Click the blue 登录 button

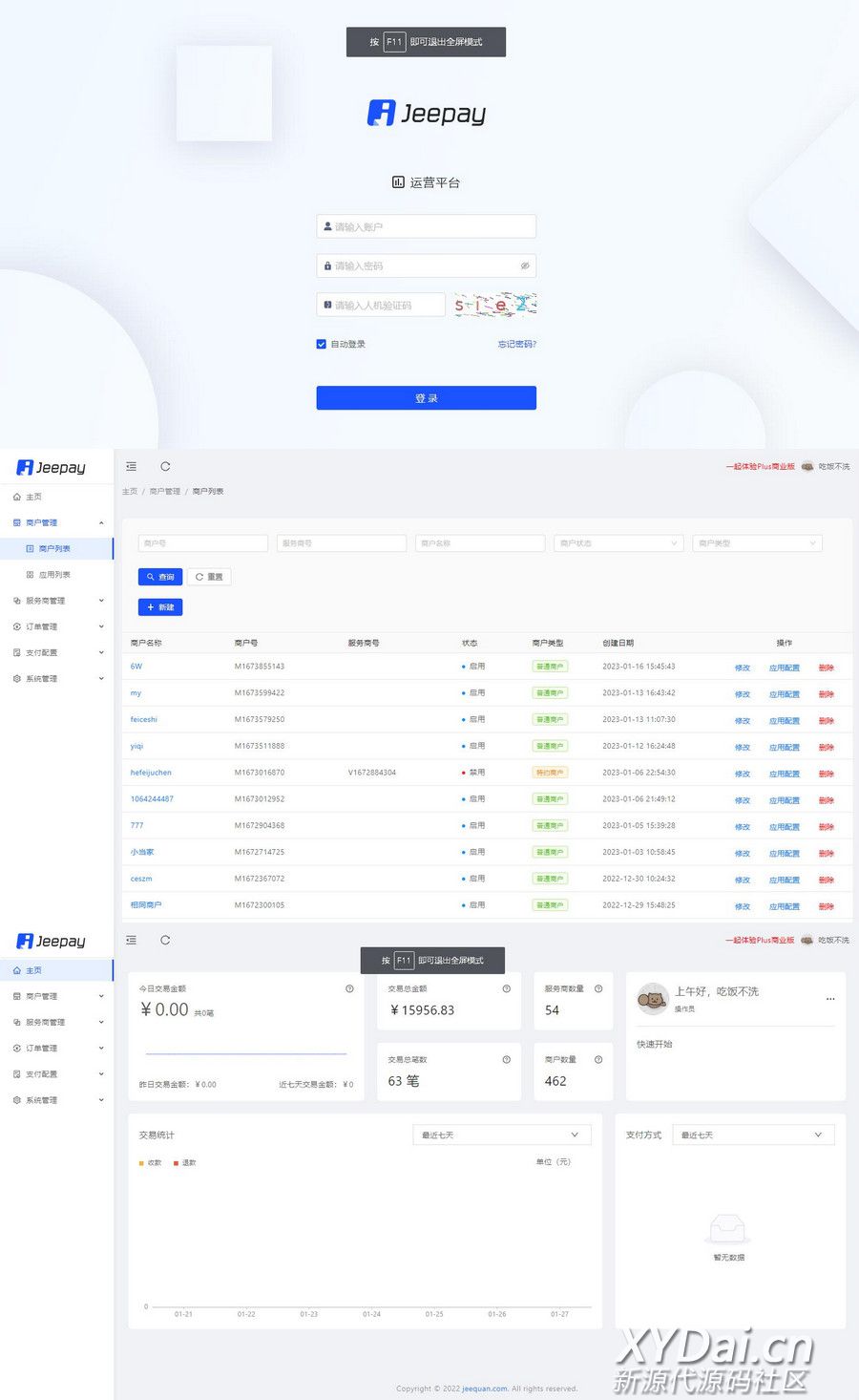coord(426,398)
